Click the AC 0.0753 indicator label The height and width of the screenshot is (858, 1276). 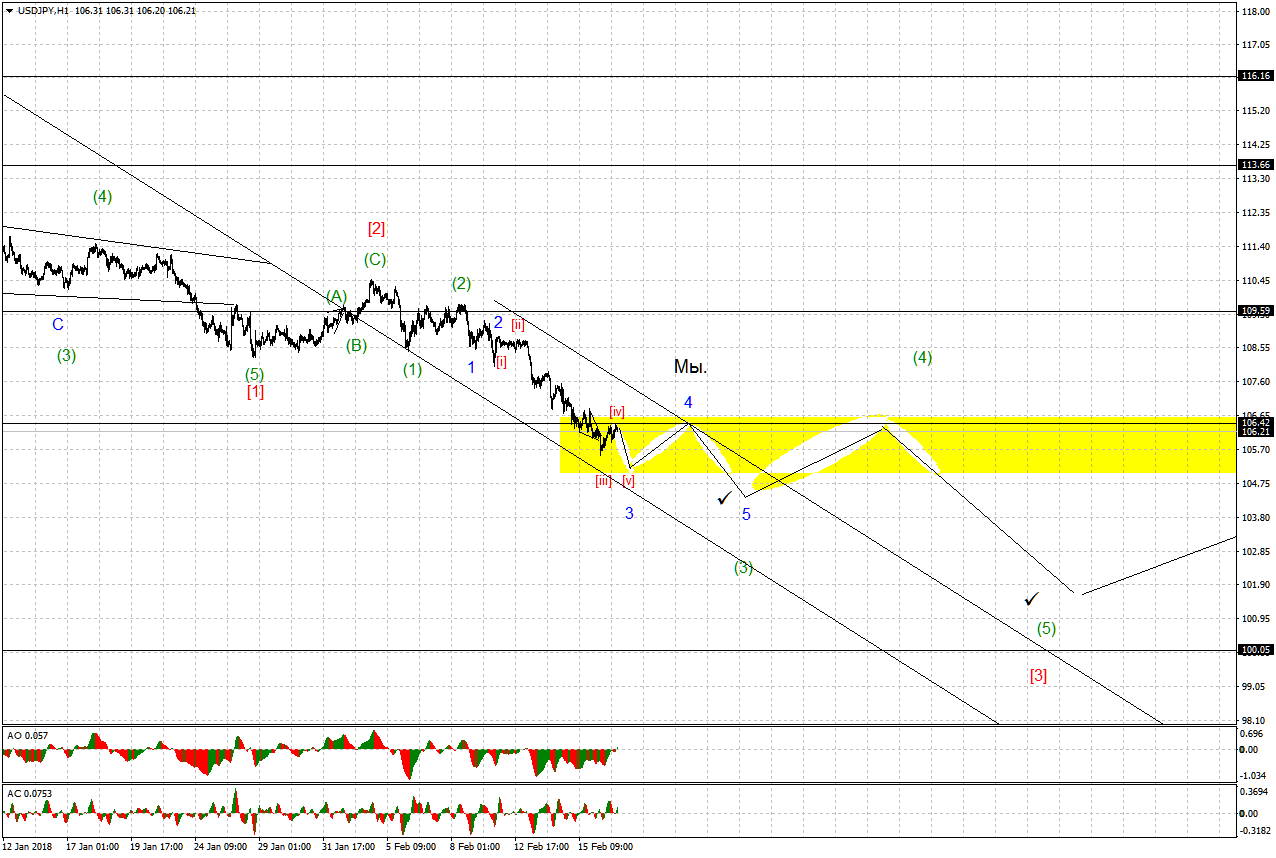30,793
